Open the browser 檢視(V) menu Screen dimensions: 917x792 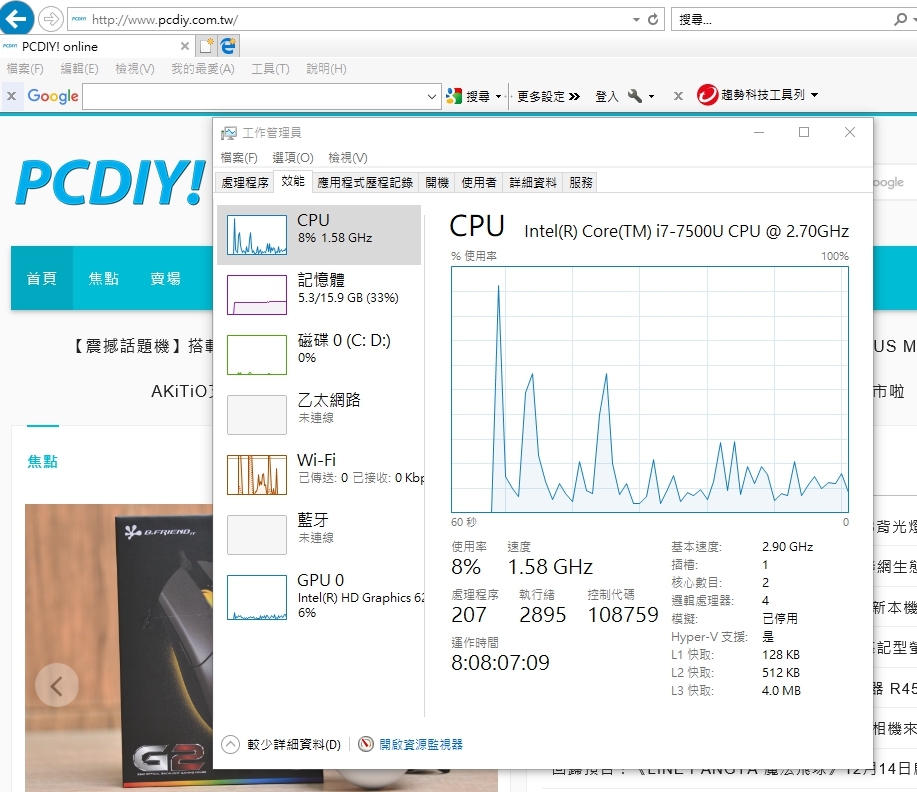pos(135,69)
